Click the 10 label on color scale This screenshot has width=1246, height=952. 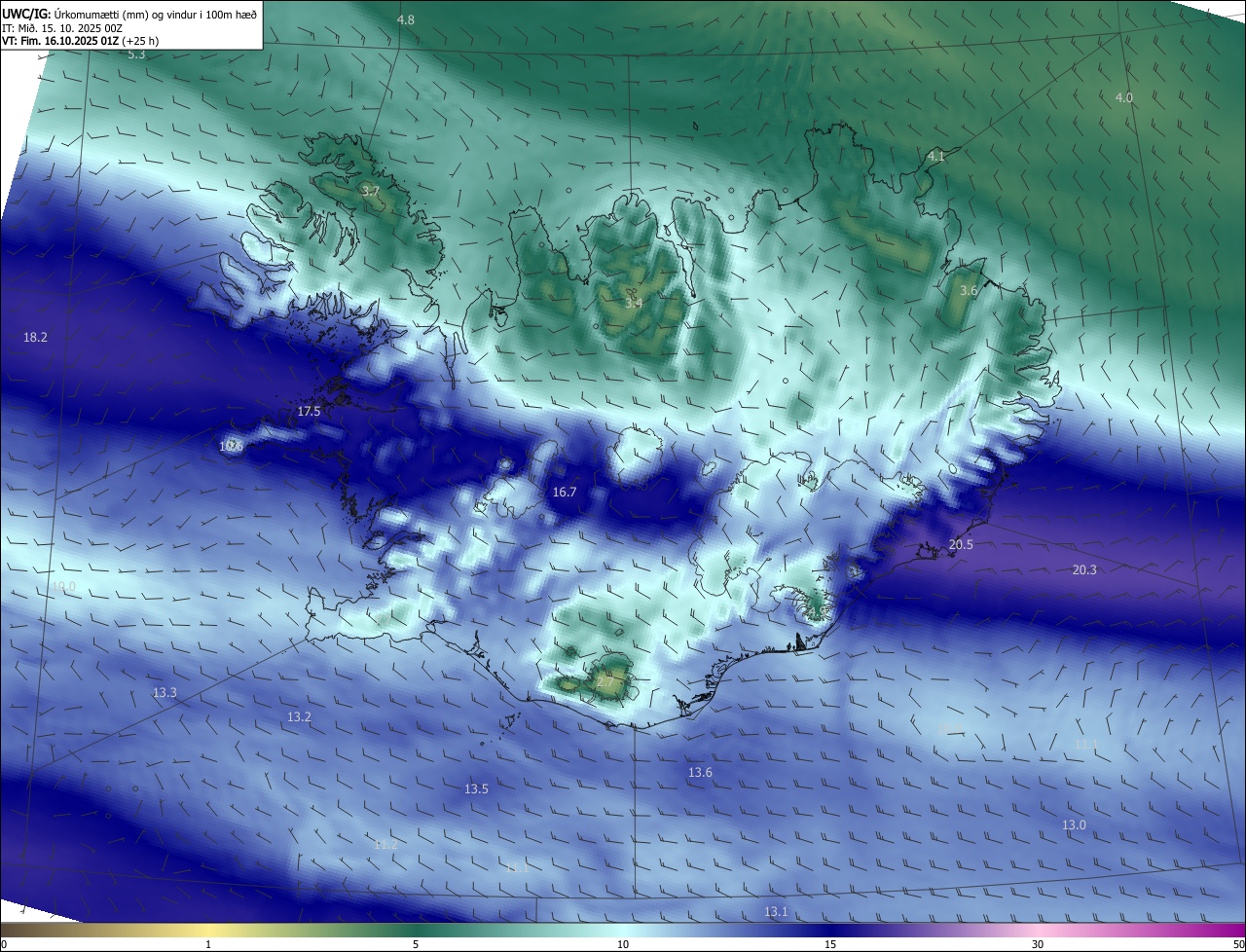[623, 944]
